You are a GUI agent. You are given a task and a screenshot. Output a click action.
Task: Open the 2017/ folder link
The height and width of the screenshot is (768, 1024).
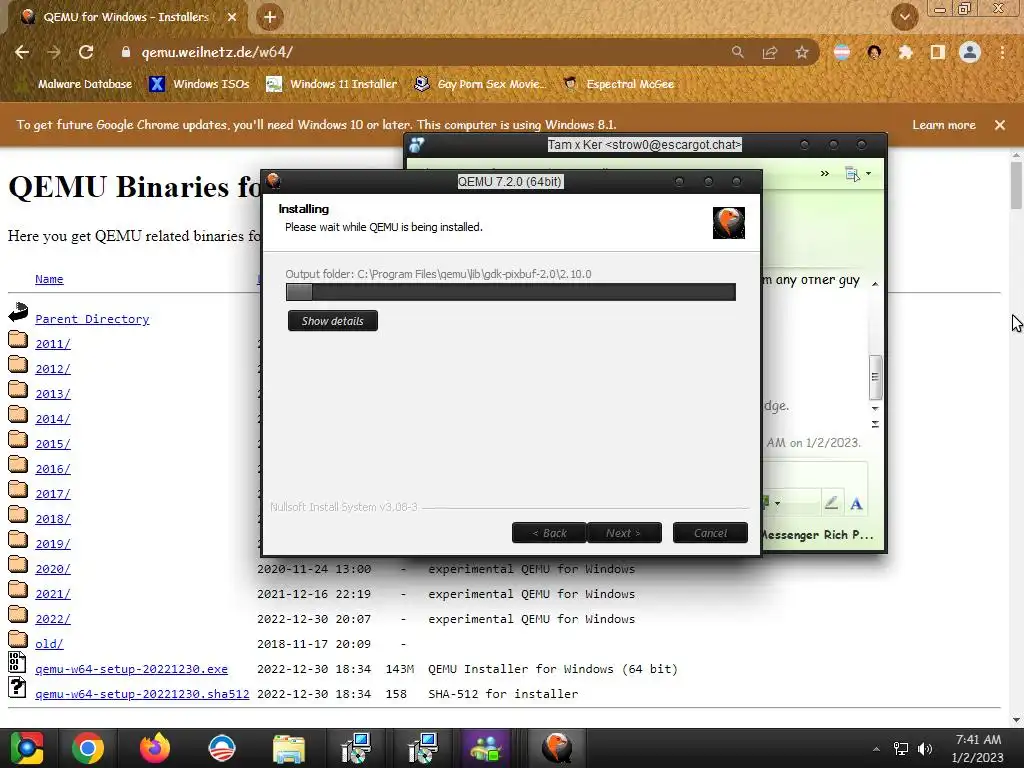tap(53, 494)
